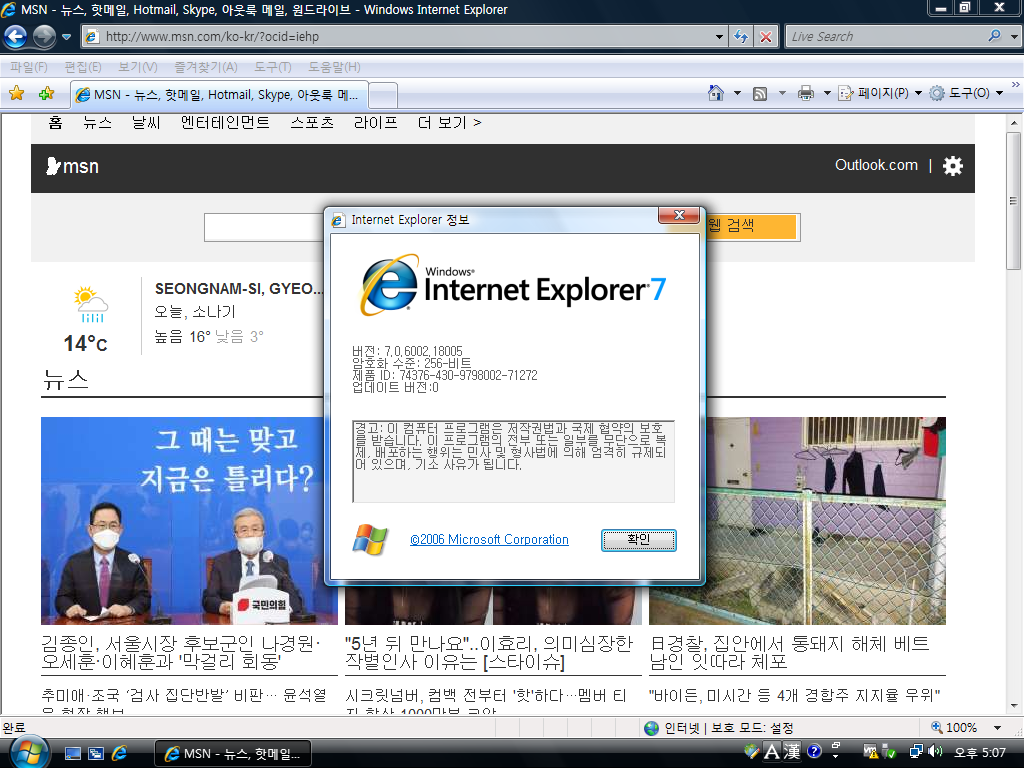Click the IME help question mark icon
Image resolution: width=1024 pixels, height=768 pixels.
pyautogui.click(x=814, y=751)
